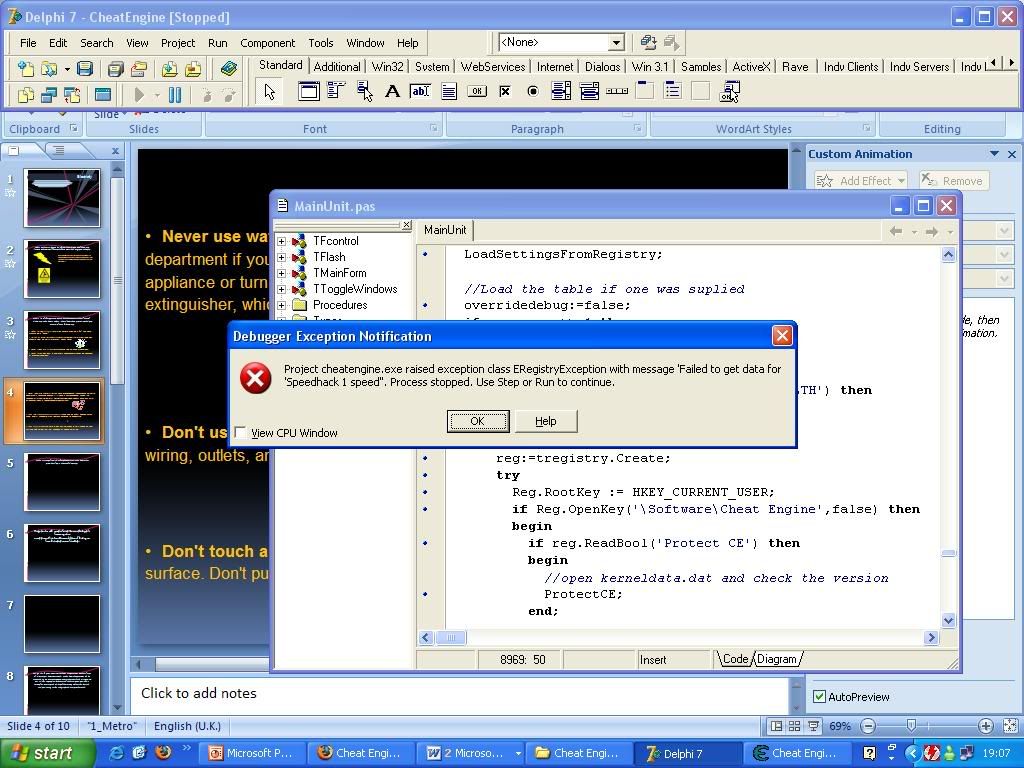Switch to Microsoft PowerPoint taskbar button
Screen dimensions: 1024x768
[250, 753]
